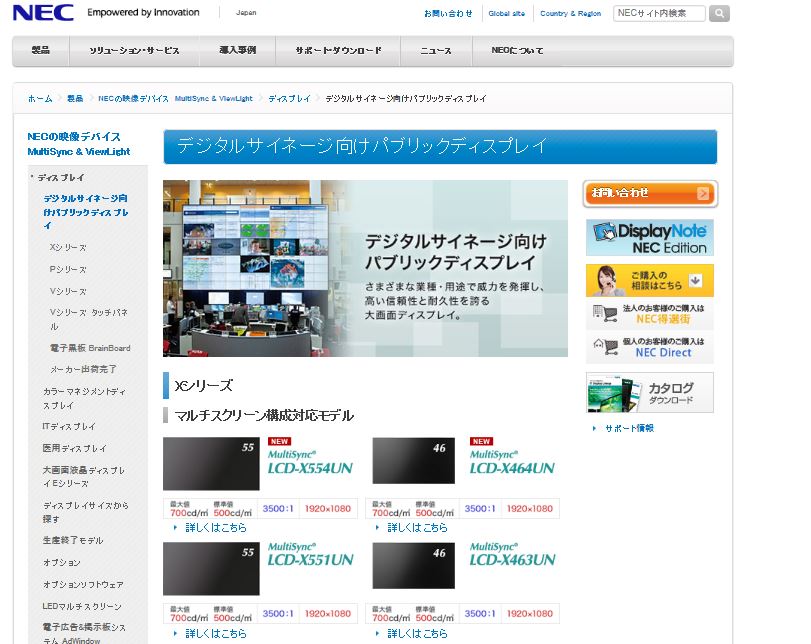Click the catalog brochure image
The image size is (811, 644).
click(614, 394)
